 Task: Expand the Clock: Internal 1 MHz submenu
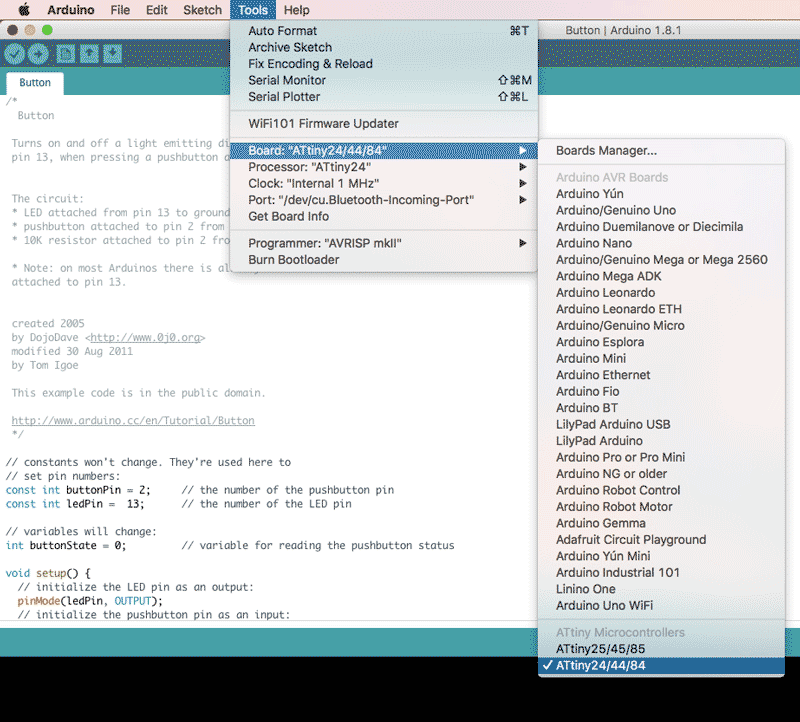coord(384,183)
